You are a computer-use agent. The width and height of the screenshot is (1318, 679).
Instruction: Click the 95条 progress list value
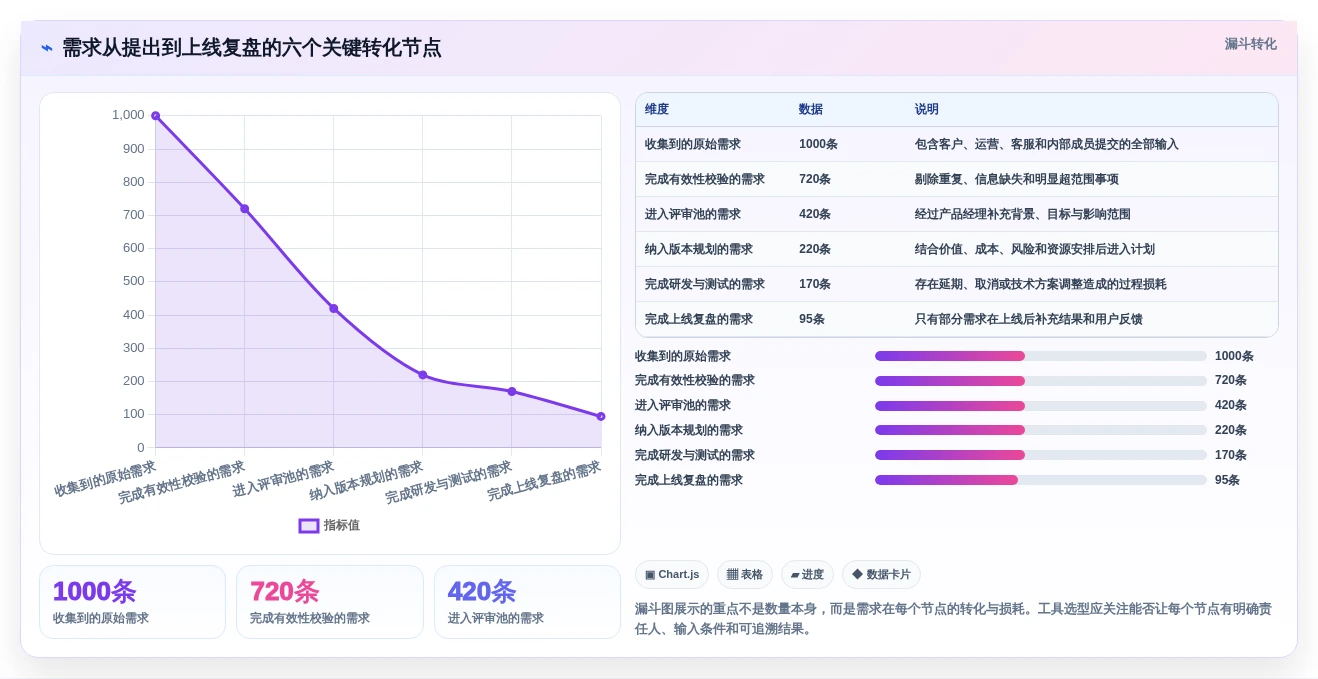click(1227, 480)
